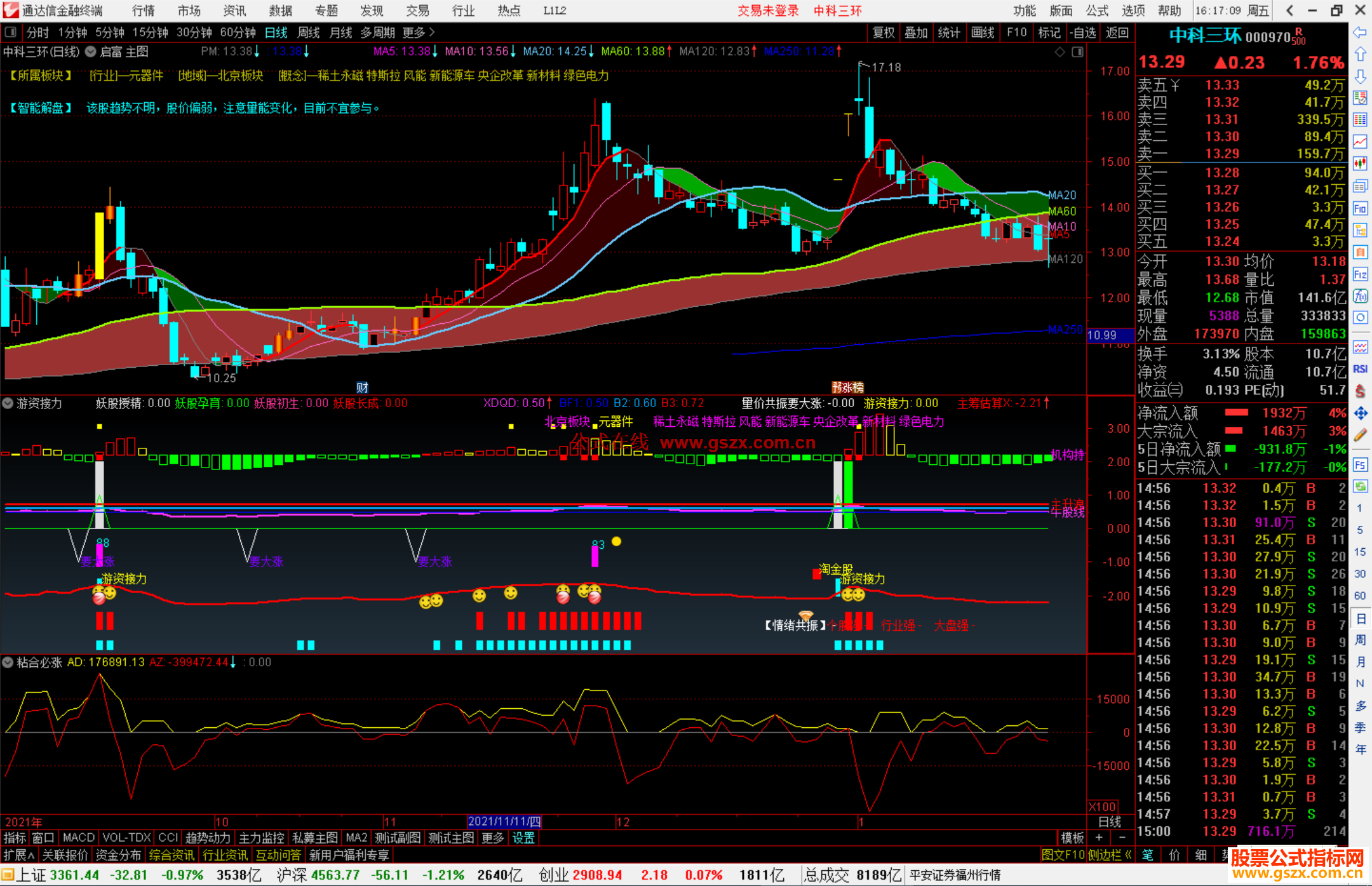This screenshot has height=886, width=1372.
Task: Remove the stock from 自选 watchlist
Action: 1082,32
